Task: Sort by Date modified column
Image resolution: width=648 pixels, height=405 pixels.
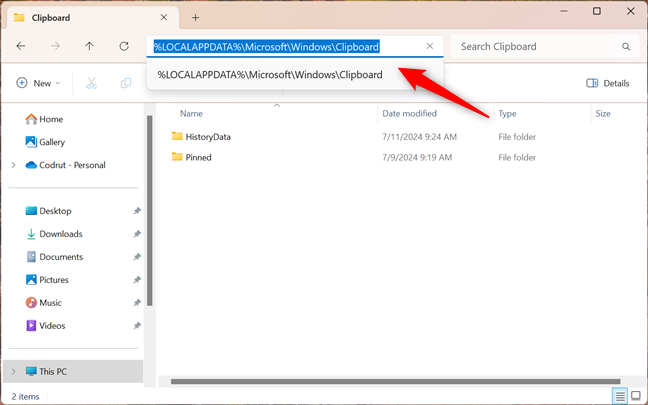Action: 409,114
